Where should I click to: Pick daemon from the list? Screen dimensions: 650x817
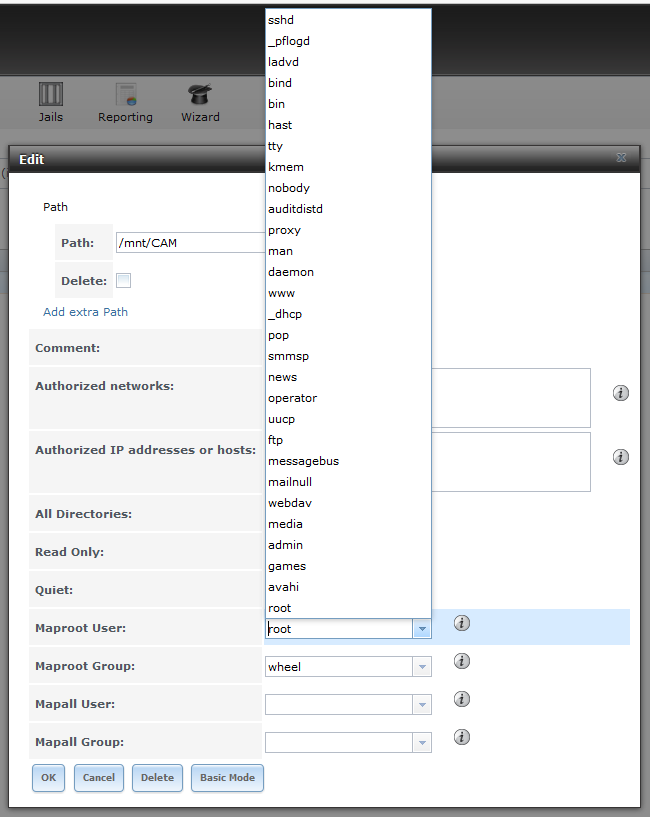click(x=348, y=272)
